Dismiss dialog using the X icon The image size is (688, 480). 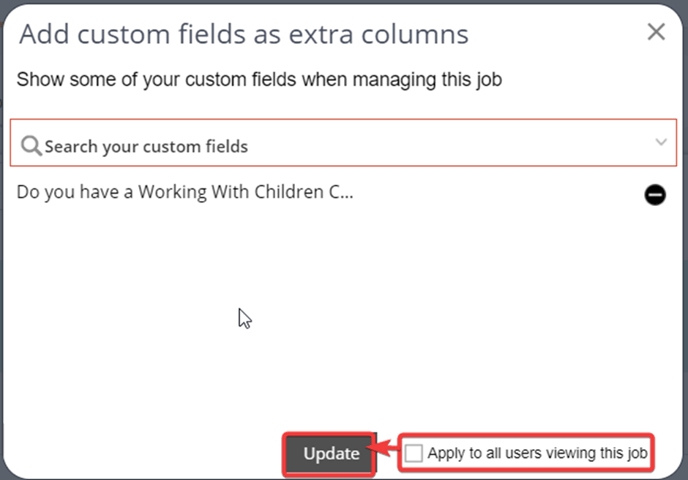coord(656,32)
